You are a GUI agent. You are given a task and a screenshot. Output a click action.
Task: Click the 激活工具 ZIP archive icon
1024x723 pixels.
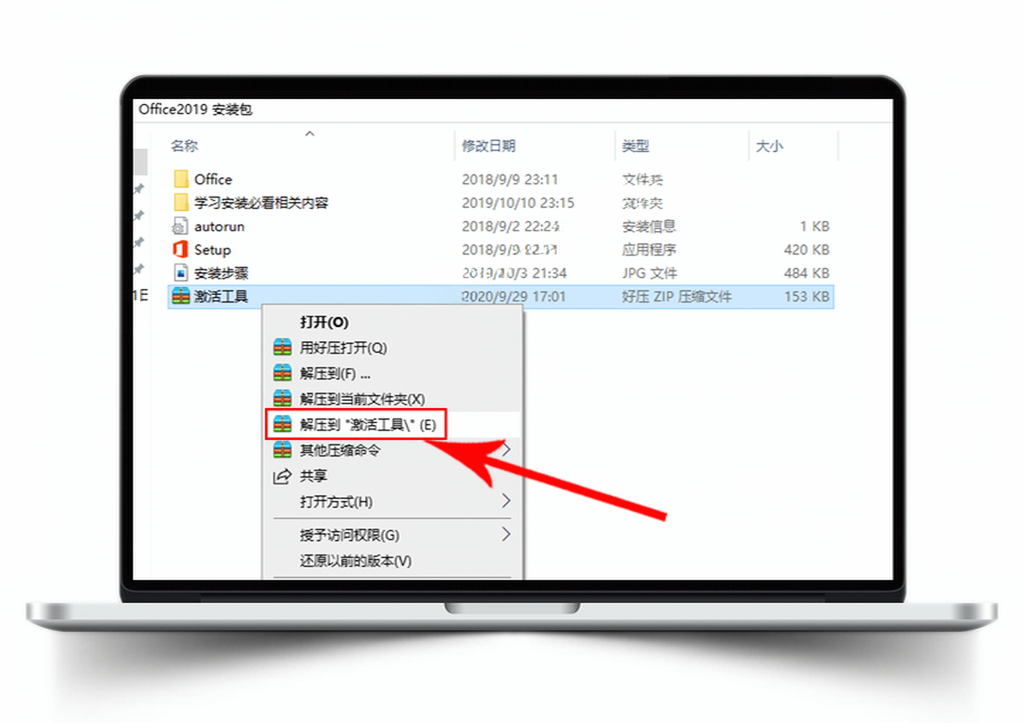pos(180,297)
